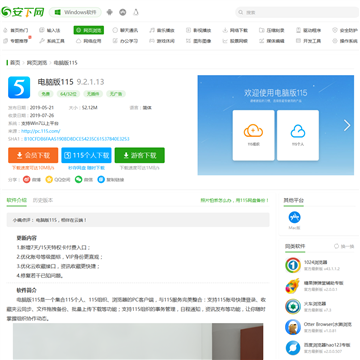The height and width of the screenshot is (360, 360).
Task: Open the 首页热门 category
Action: 16,30
